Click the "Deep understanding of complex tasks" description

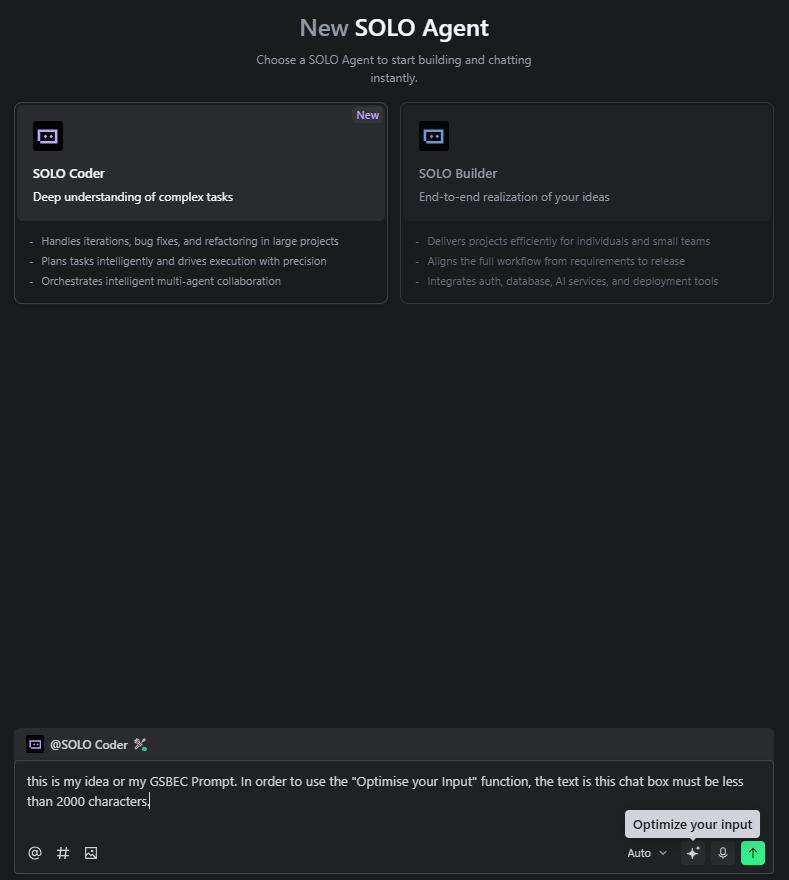[133, 197]
